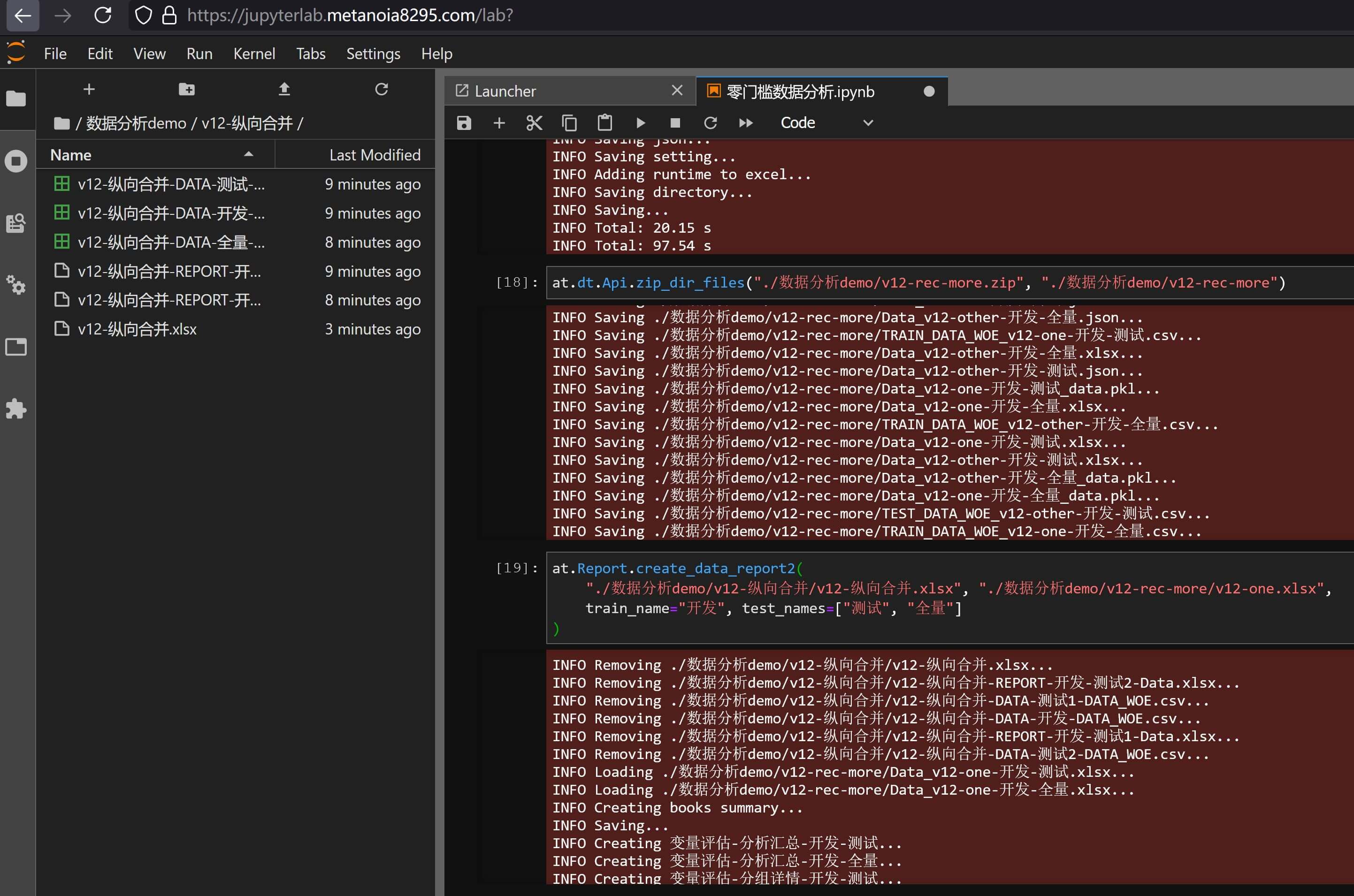Image resolution: width=1354 pixels, height=896 pixels.
Task: Click into the code cell numbered 18
Action: 915,282
